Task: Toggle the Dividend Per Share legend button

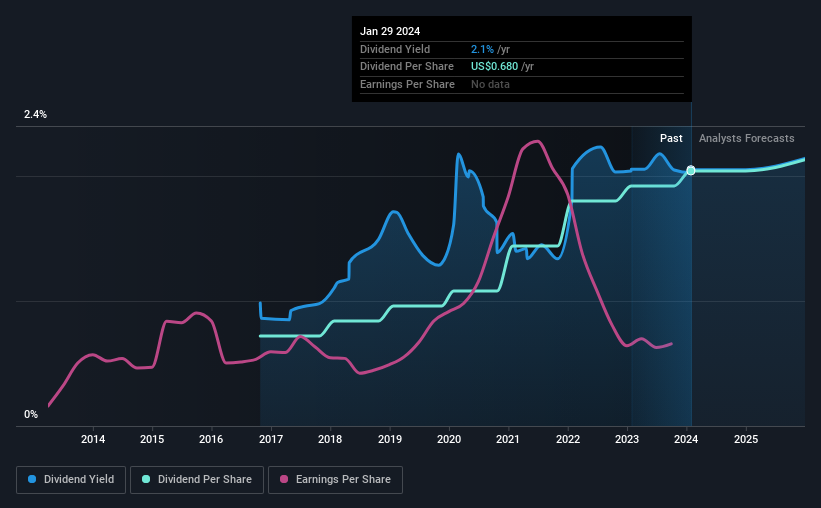Action: coord(197,479)
